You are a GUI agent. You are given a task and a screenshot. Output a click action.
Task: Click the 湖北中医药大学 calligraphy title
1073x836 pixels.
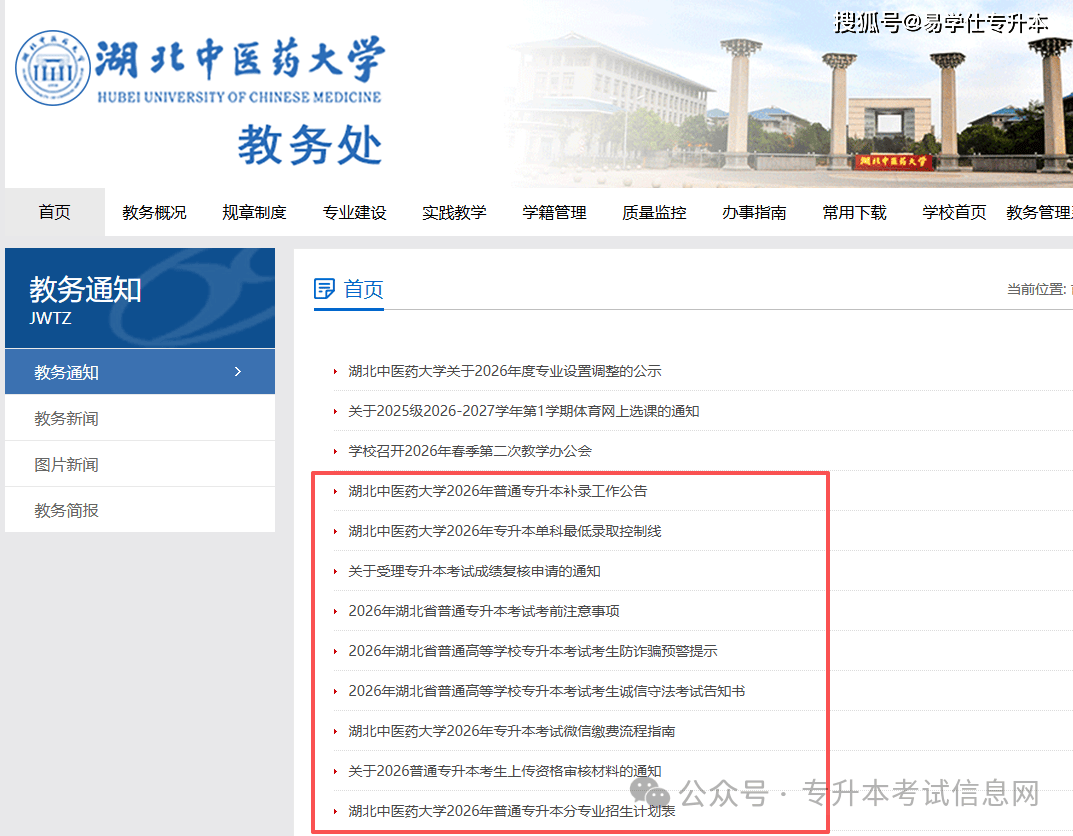240,59
